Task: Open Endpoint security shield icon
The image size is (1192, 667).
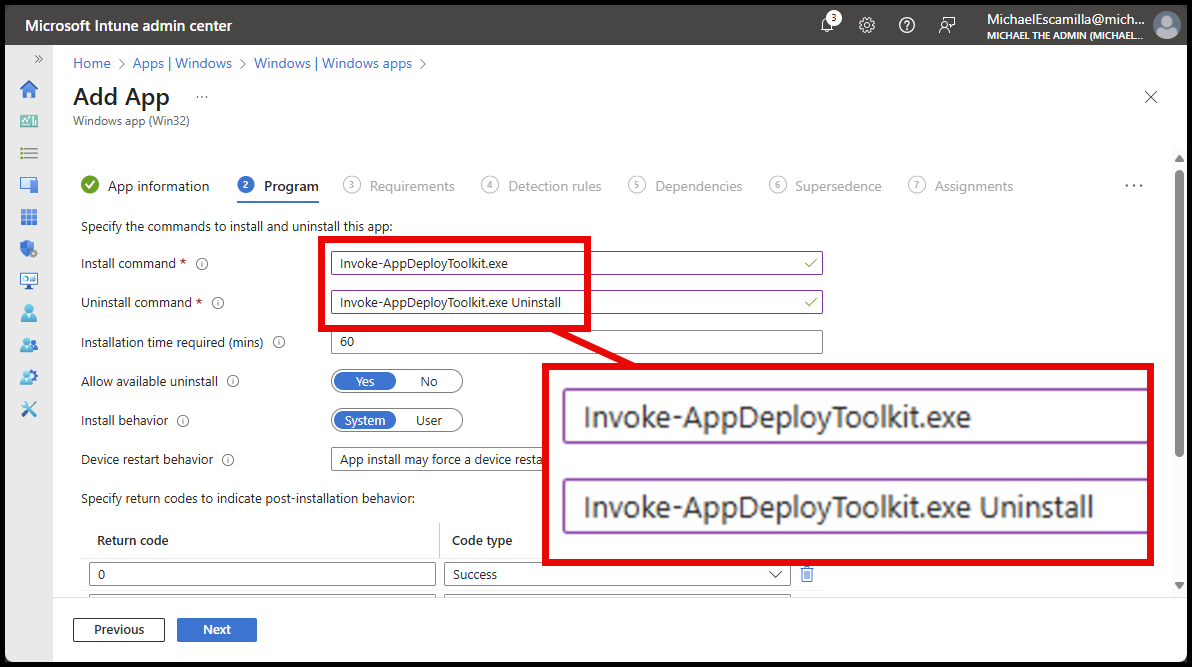Action: tap(29, 248)
